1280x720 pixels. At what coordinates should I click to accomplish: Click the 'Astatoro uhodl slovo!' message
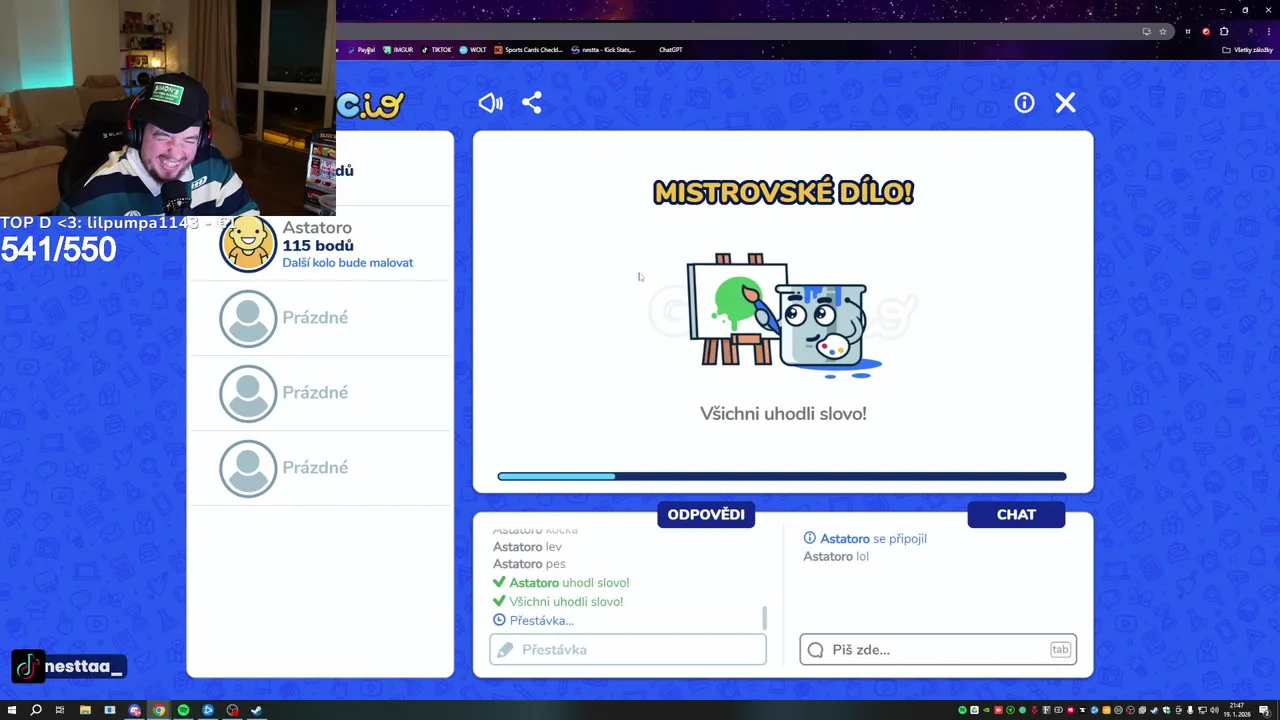click(561, 583)
